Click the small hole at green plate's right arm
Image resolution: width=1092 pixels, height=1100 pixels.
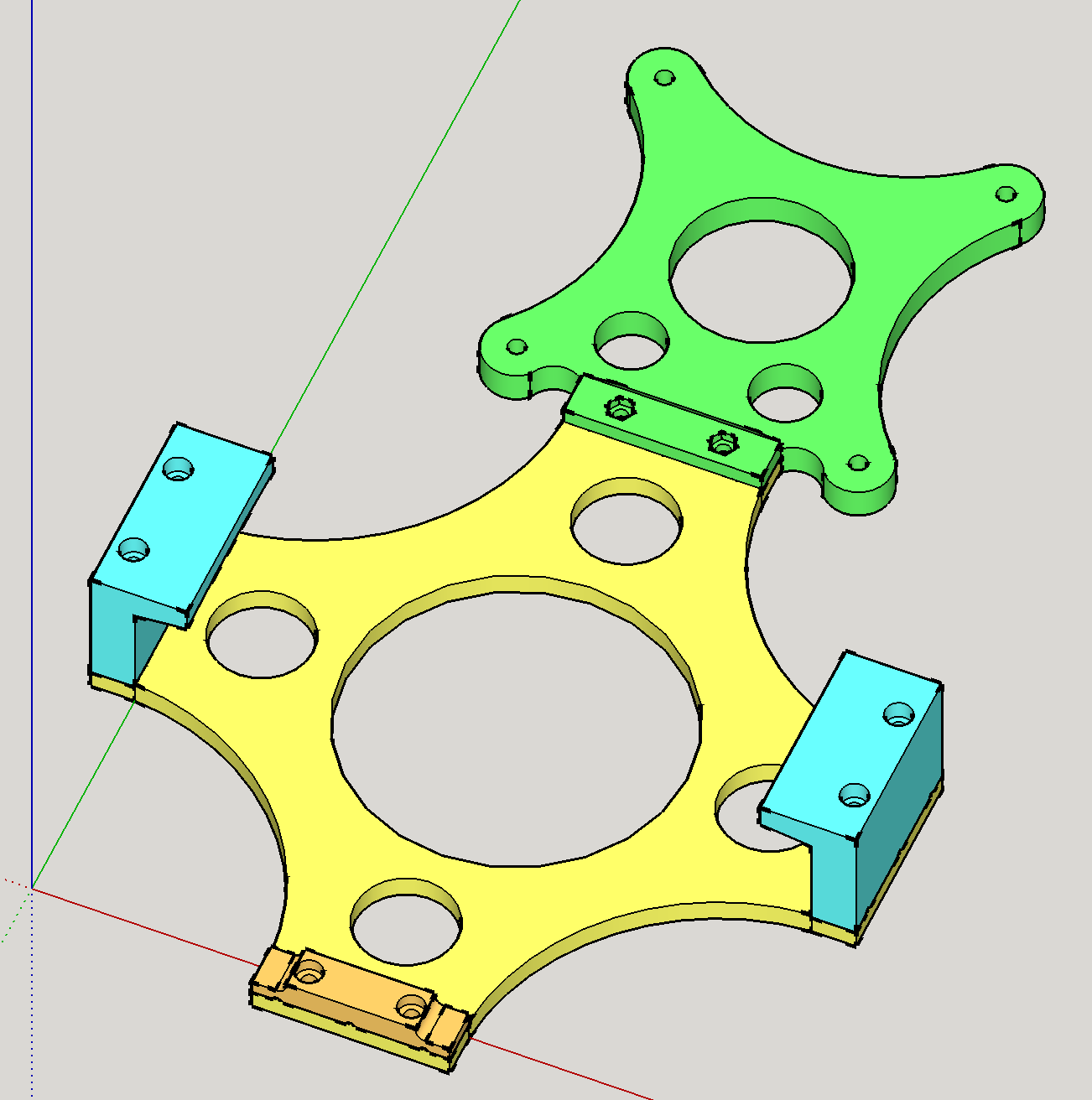pos(1006,194)
